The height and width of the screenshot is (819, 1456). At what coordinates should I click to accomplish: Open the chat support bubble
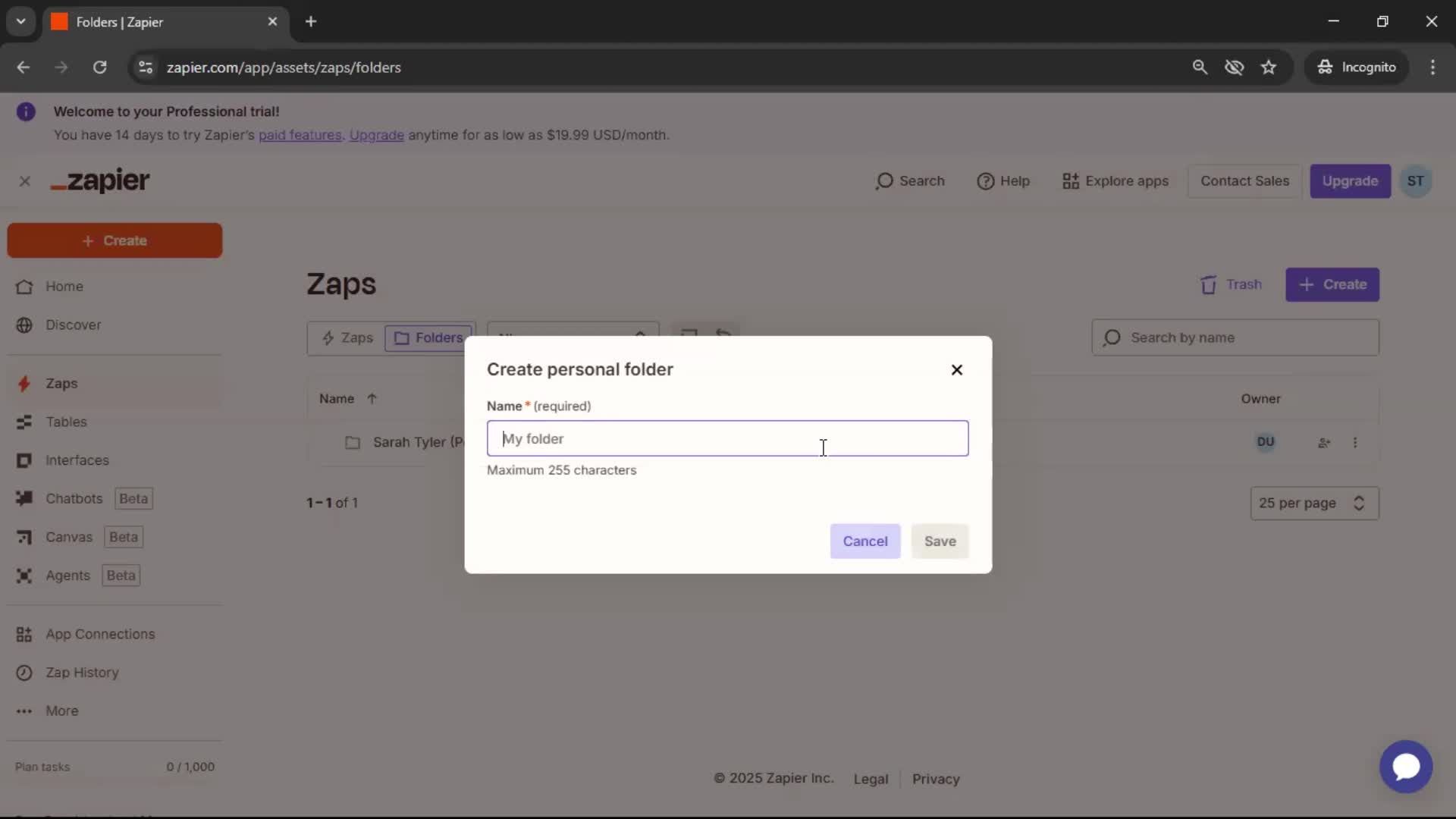point(1406,767)
